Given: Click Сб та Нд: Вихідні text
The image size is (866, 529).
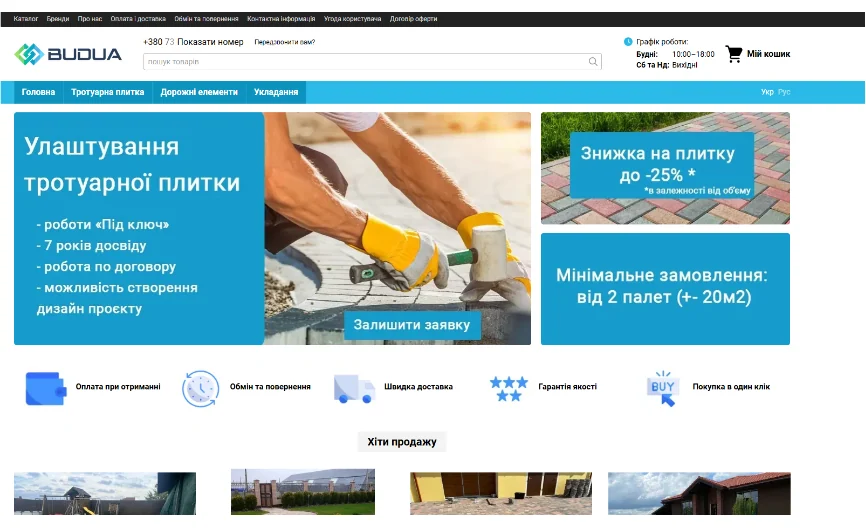Looking at the screenshot, I should 667,65.
